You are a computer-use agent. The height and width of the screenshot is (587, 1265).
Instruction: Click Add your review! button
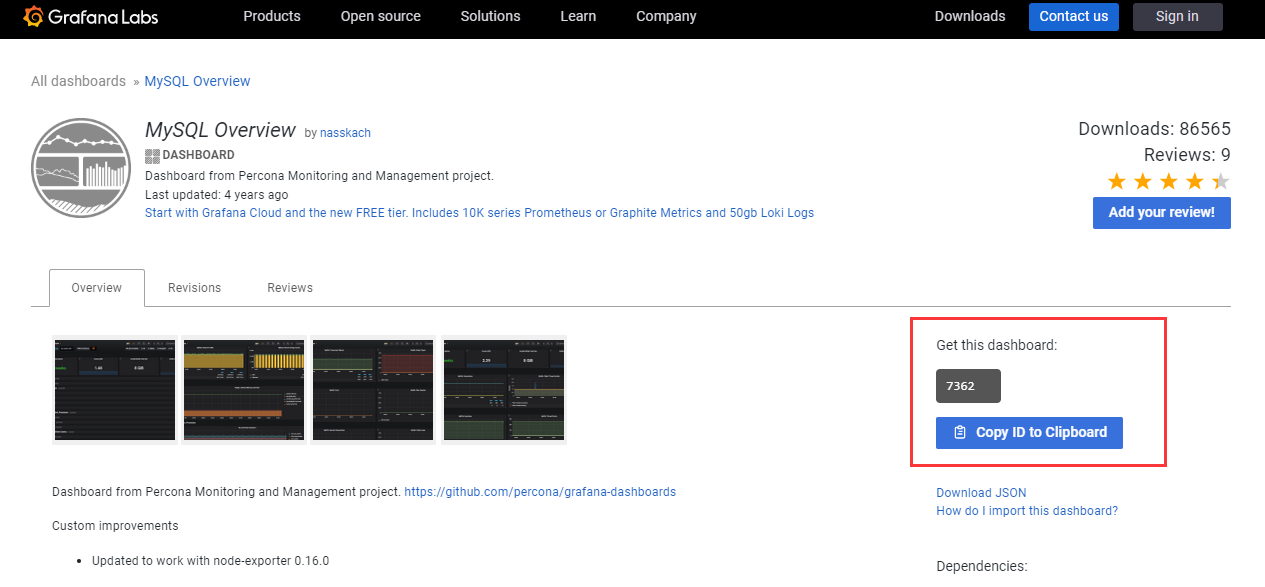click(1161, 212)
